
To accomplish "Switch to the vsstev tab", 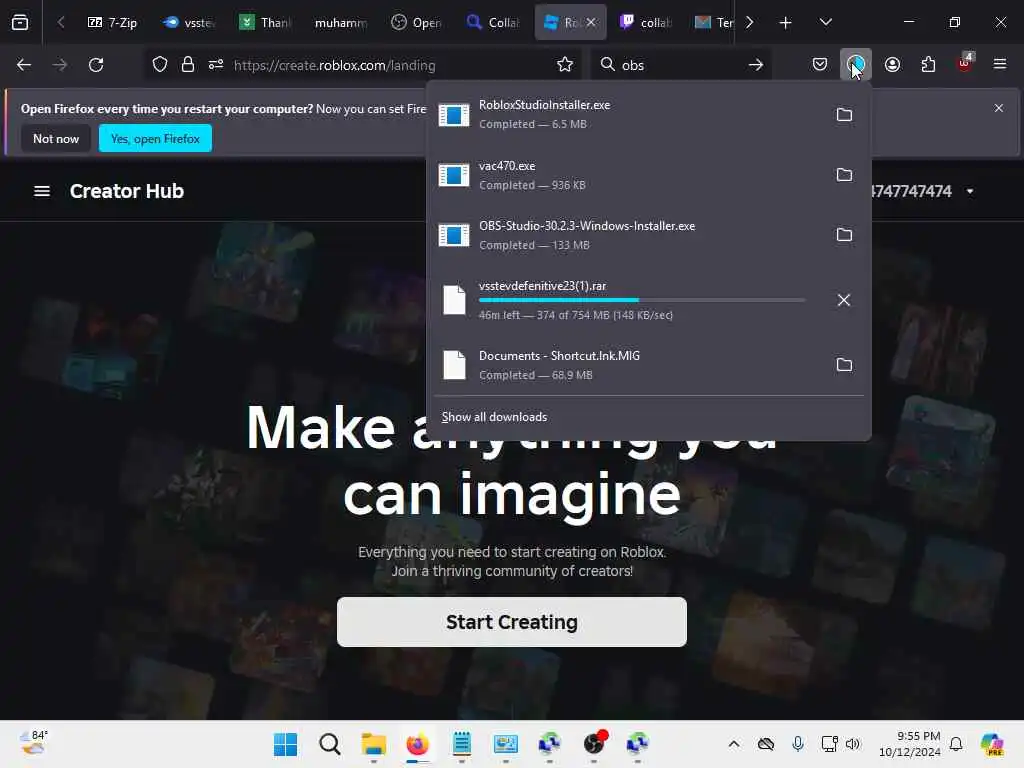I will click(188, 22).
